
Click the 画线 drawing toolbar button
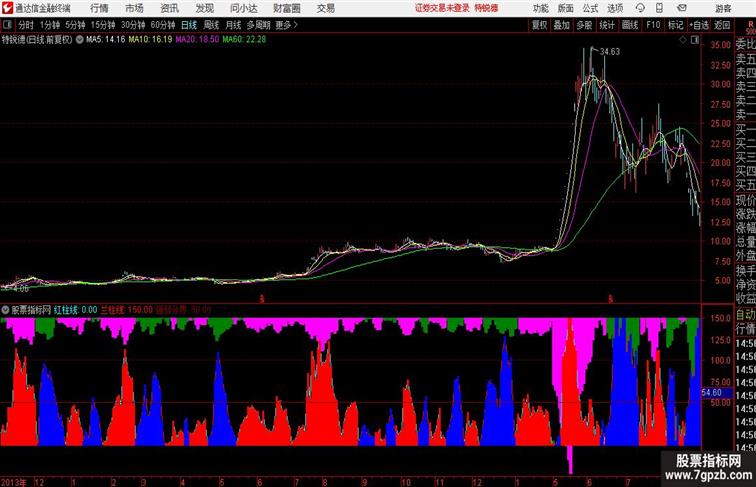point(630,25)
